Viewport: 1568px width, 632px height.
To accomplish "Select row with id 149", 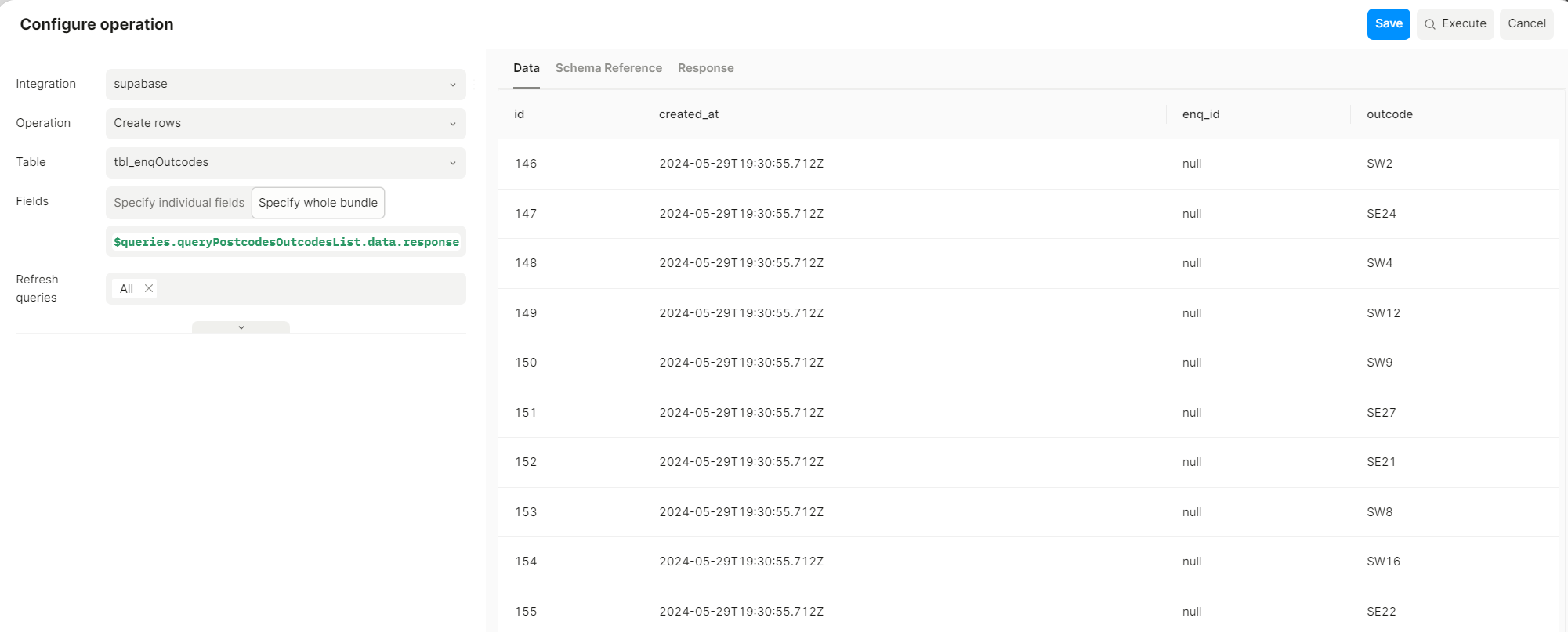I will [1028, 313].
